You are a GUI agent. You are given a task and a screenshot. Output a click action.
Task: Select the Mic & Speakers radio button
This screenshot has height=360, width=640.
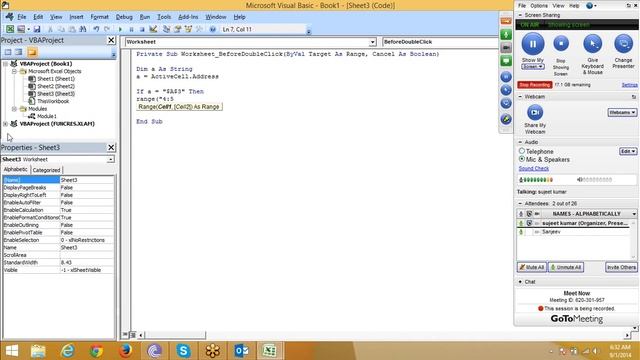(522, 159)
